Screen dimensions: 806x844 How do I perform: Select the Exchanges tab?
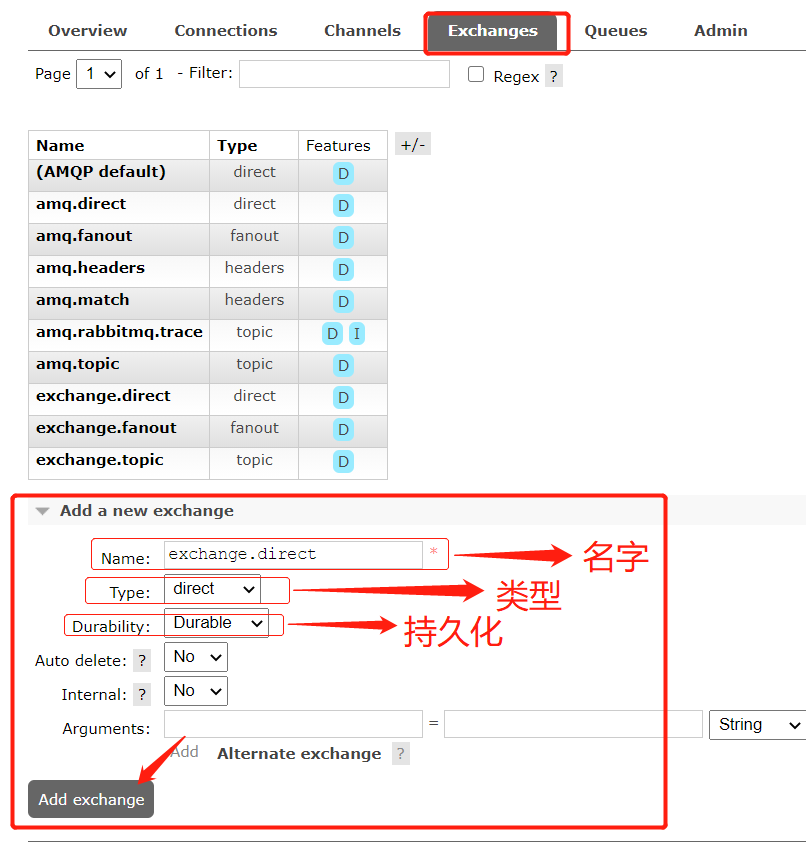493,31
